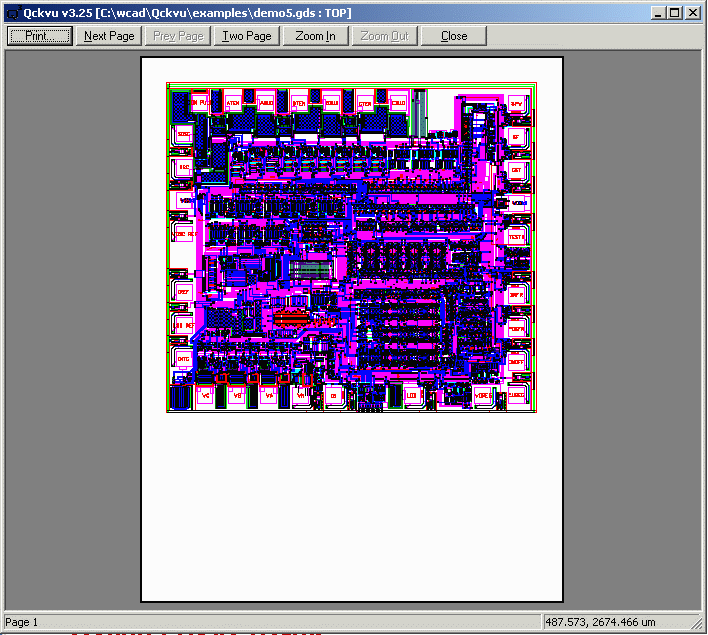Switch to Two Page view
Image resolution: width=708 pixels, height=635 pixels.
pyautogui.click(x=247, y=36)
